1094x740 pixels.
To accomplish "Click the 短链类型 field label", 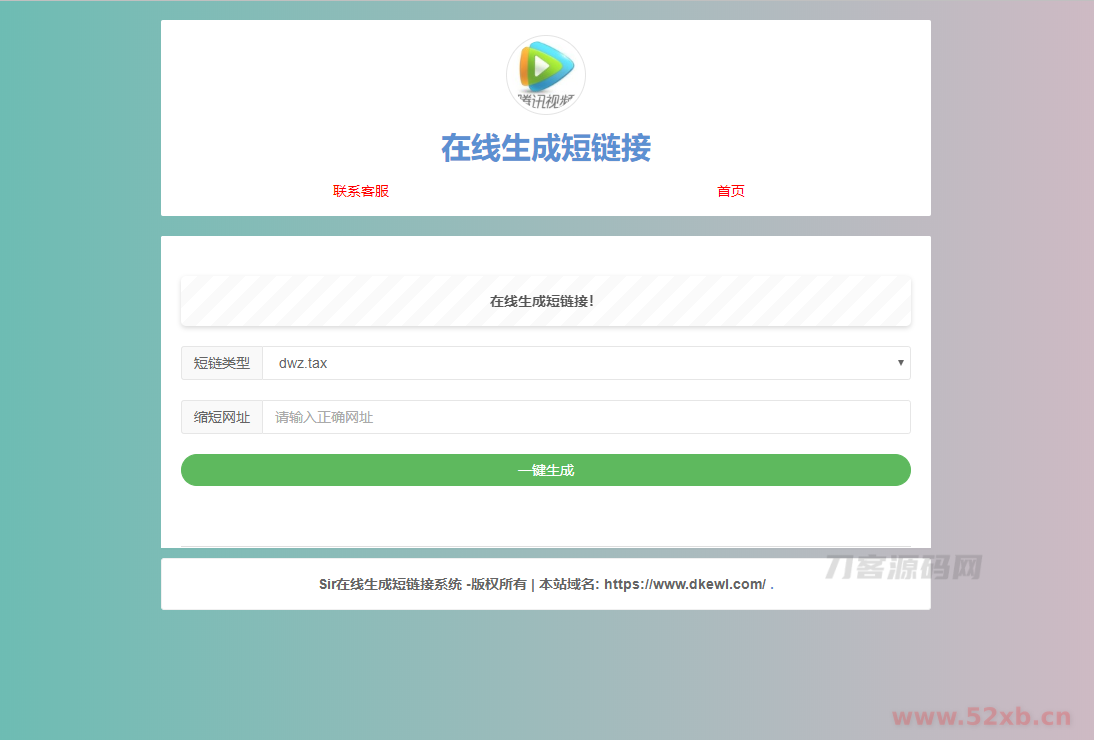I will [221, 363].
